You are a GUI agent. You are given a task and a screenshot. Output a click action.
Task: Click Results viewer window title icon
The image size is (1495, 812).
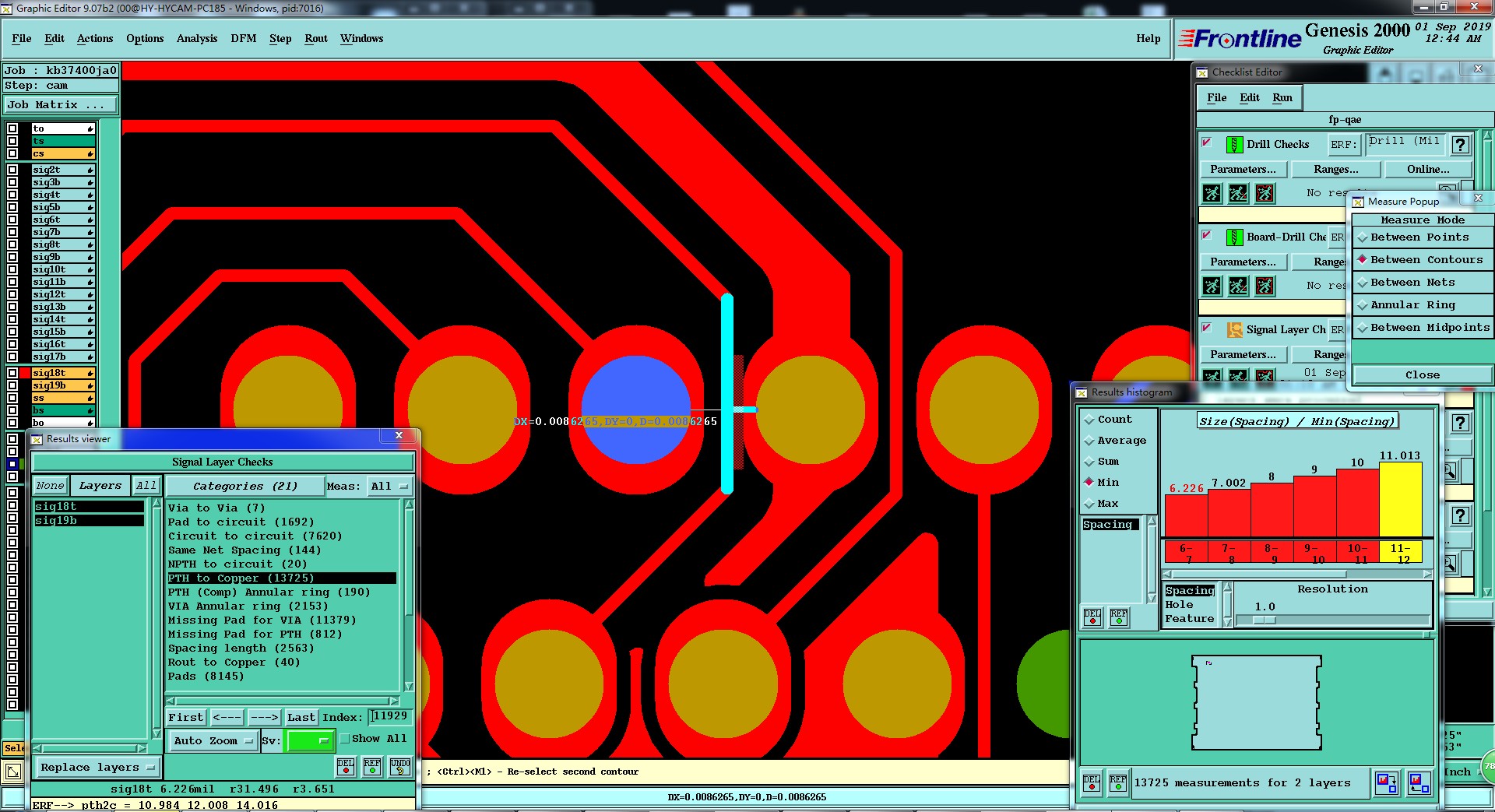37,439
